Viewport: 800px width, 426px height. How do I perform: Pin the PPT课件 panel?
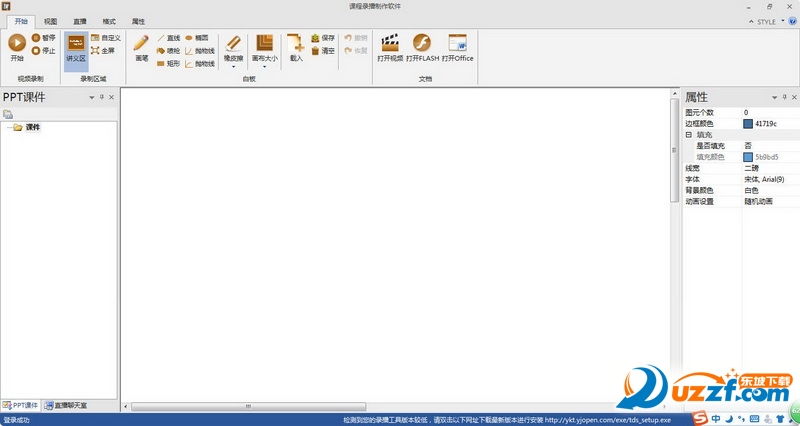coord(102,97)
